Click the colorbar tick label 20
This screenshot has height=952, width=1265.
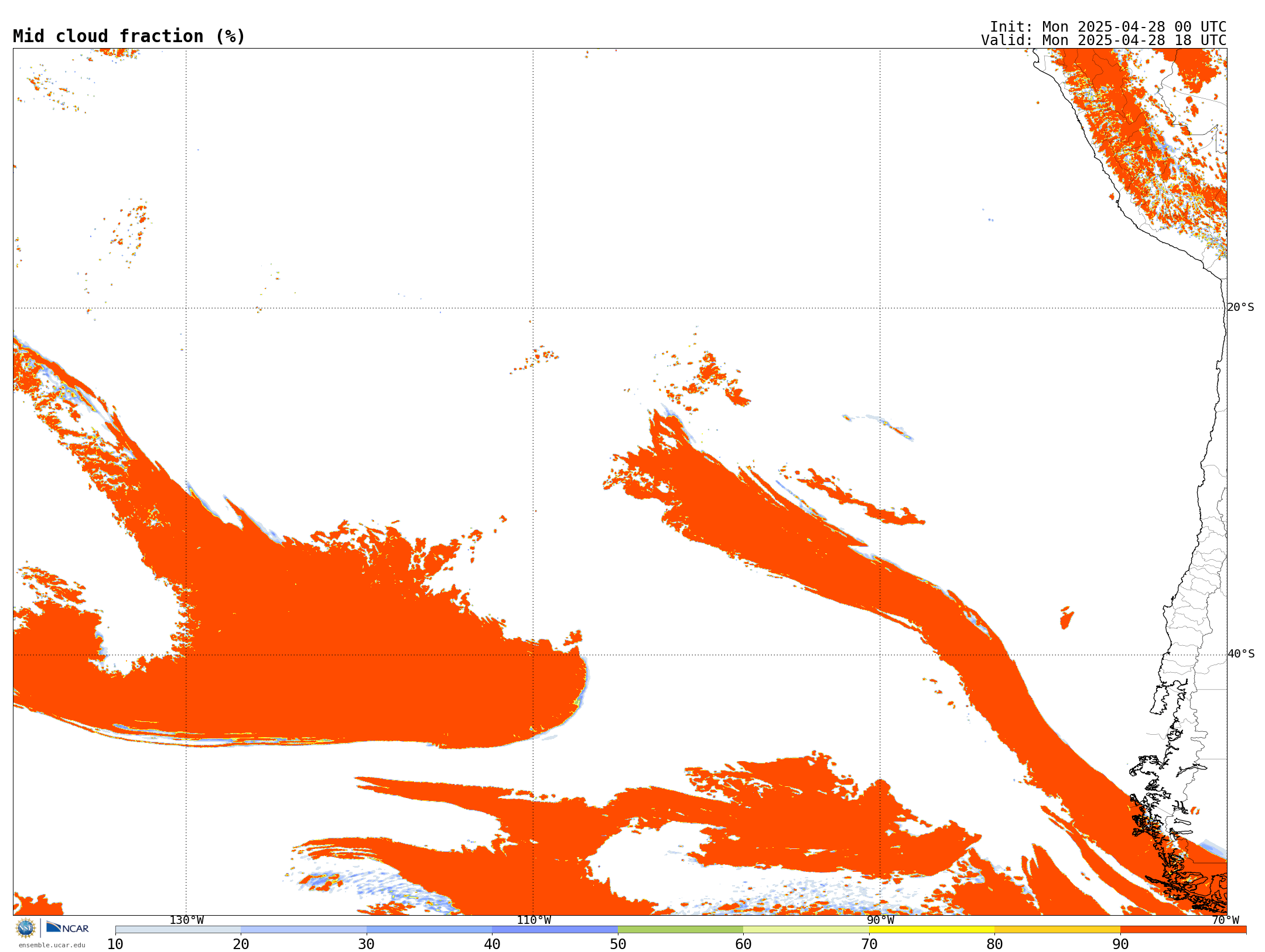pos(241,944)
